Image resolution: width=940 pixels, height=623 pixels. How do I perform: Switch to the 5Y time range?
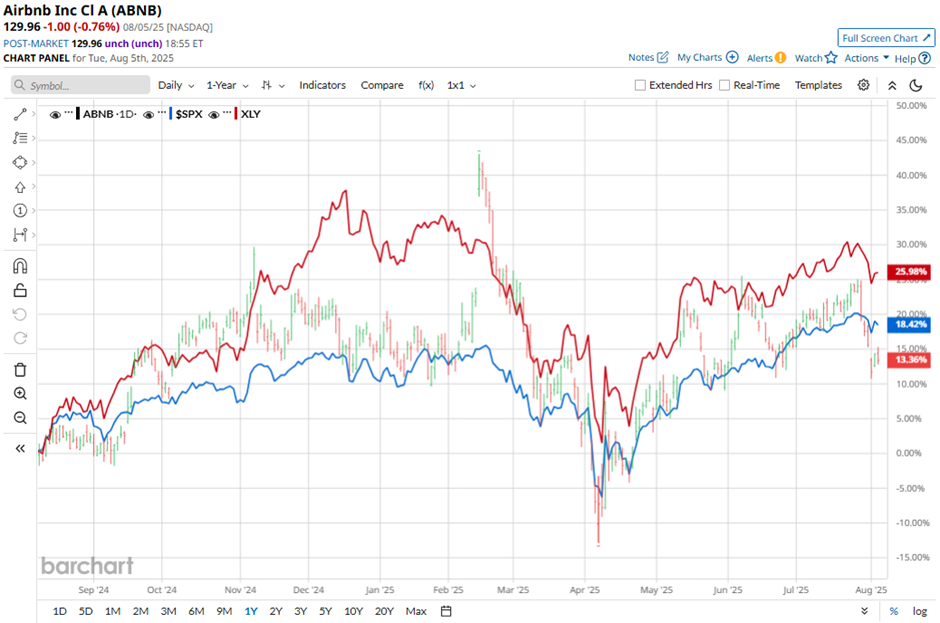coord(326,611)
